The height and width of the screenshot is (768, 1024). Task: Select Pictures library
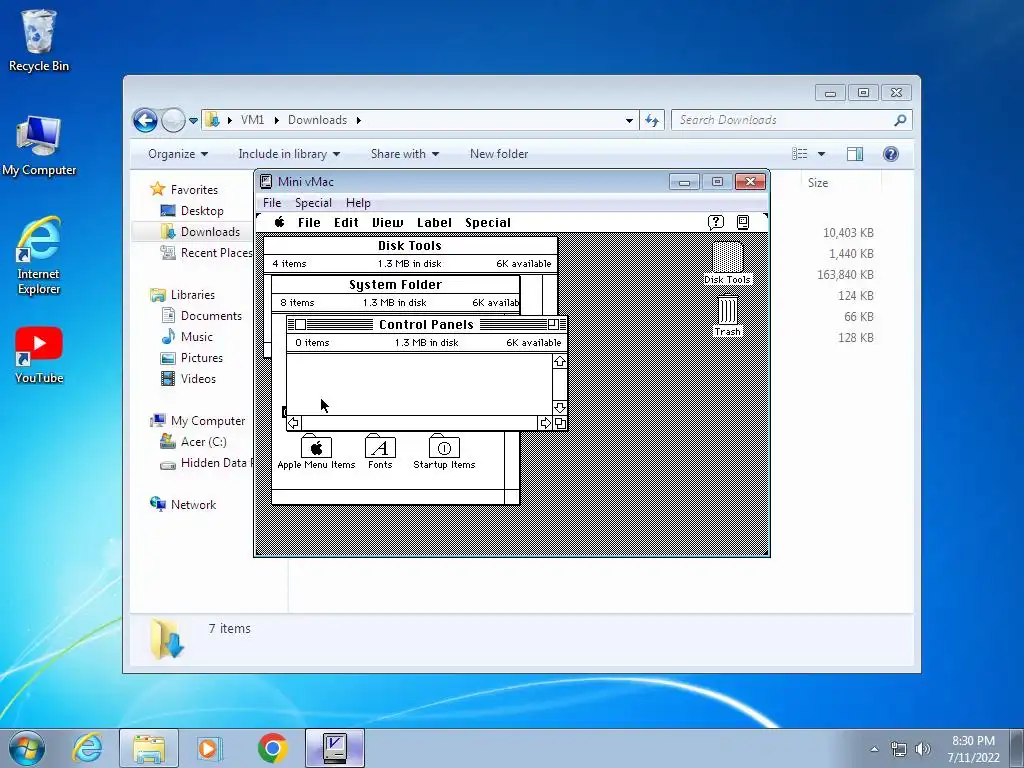pyautogui.click(x=201, y=357)
